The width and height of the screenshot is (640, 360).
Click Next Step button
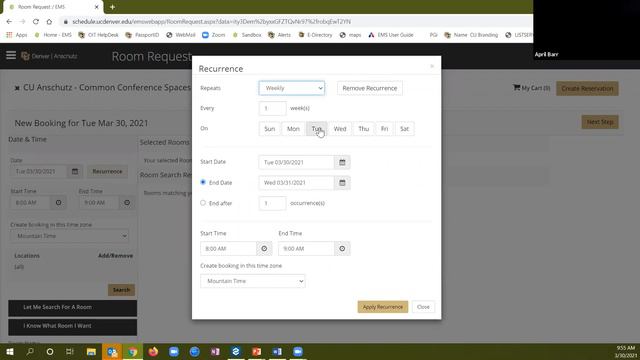tap(600, 122)
